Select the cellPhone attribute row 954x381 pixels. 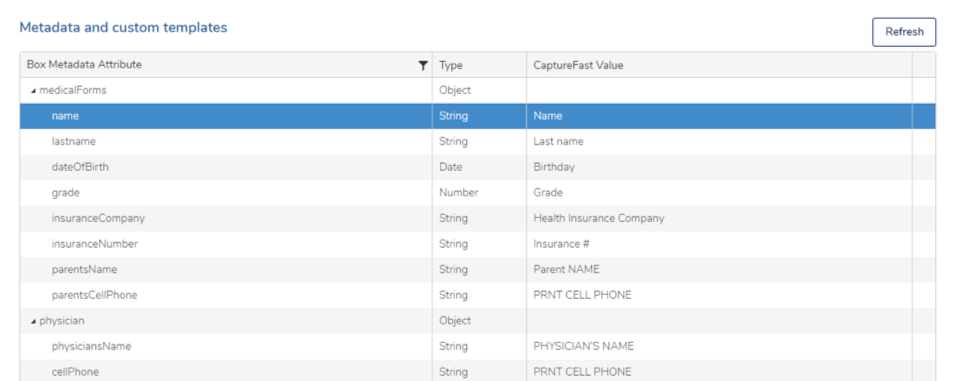coord(478,371)
